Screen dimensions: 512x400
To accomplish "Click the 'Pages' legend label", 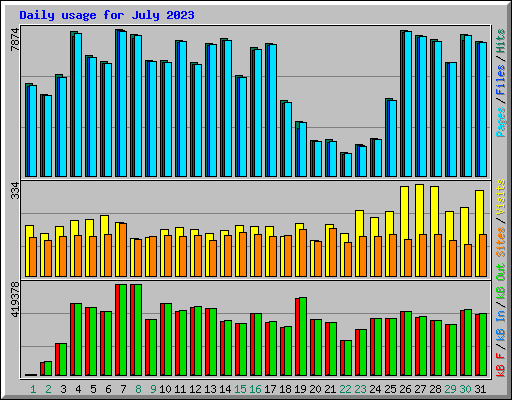I will (x=501, y=122).
